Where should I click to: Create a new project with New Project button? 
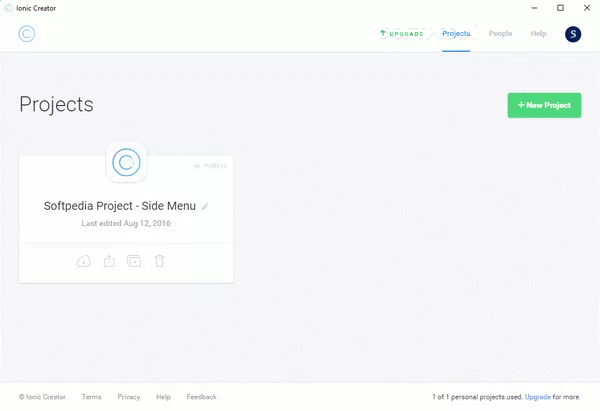[544, 105]
